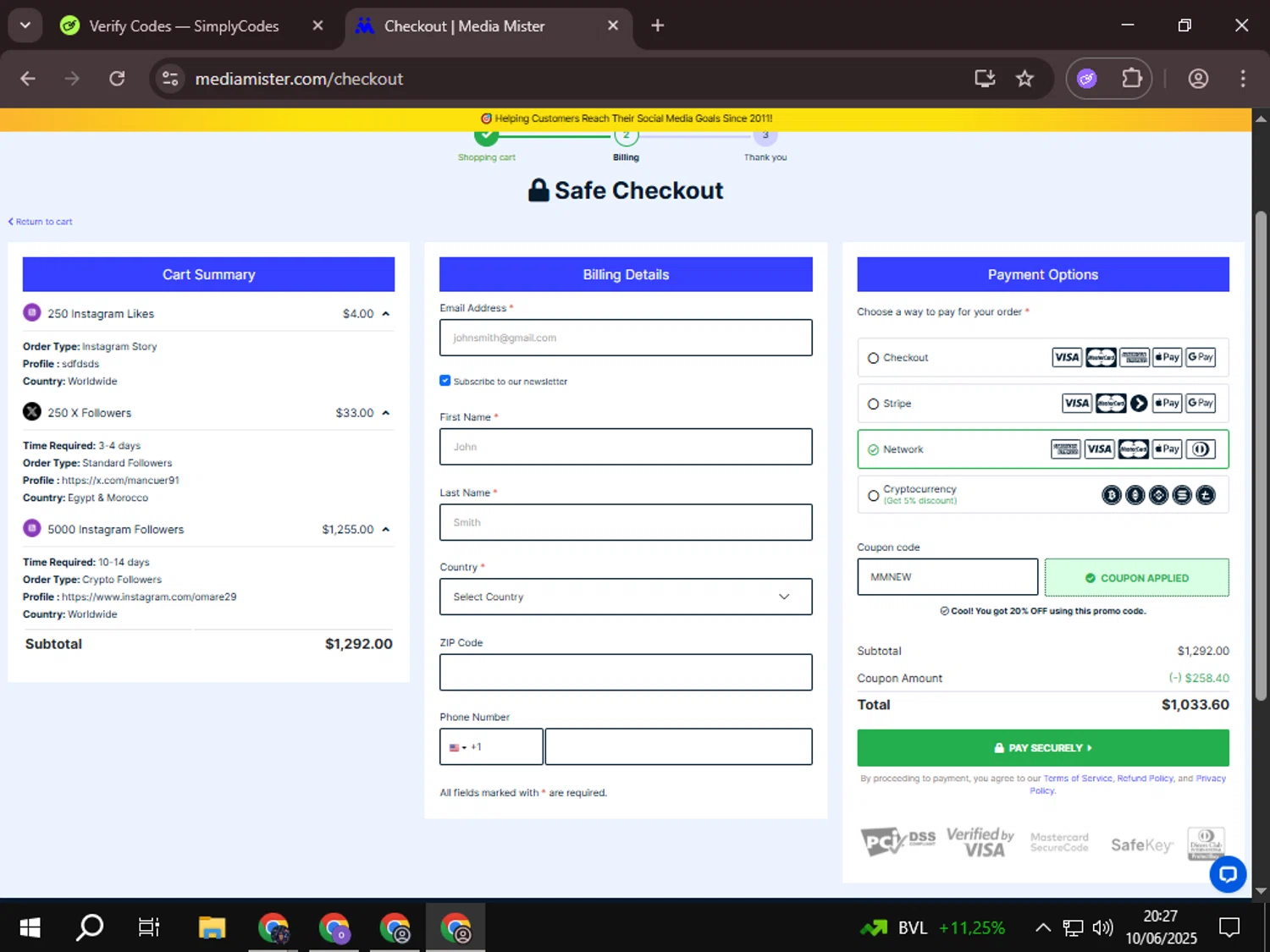Select the Checkout payment option
Screen dimensions: 1270x952
[1042, 358]
